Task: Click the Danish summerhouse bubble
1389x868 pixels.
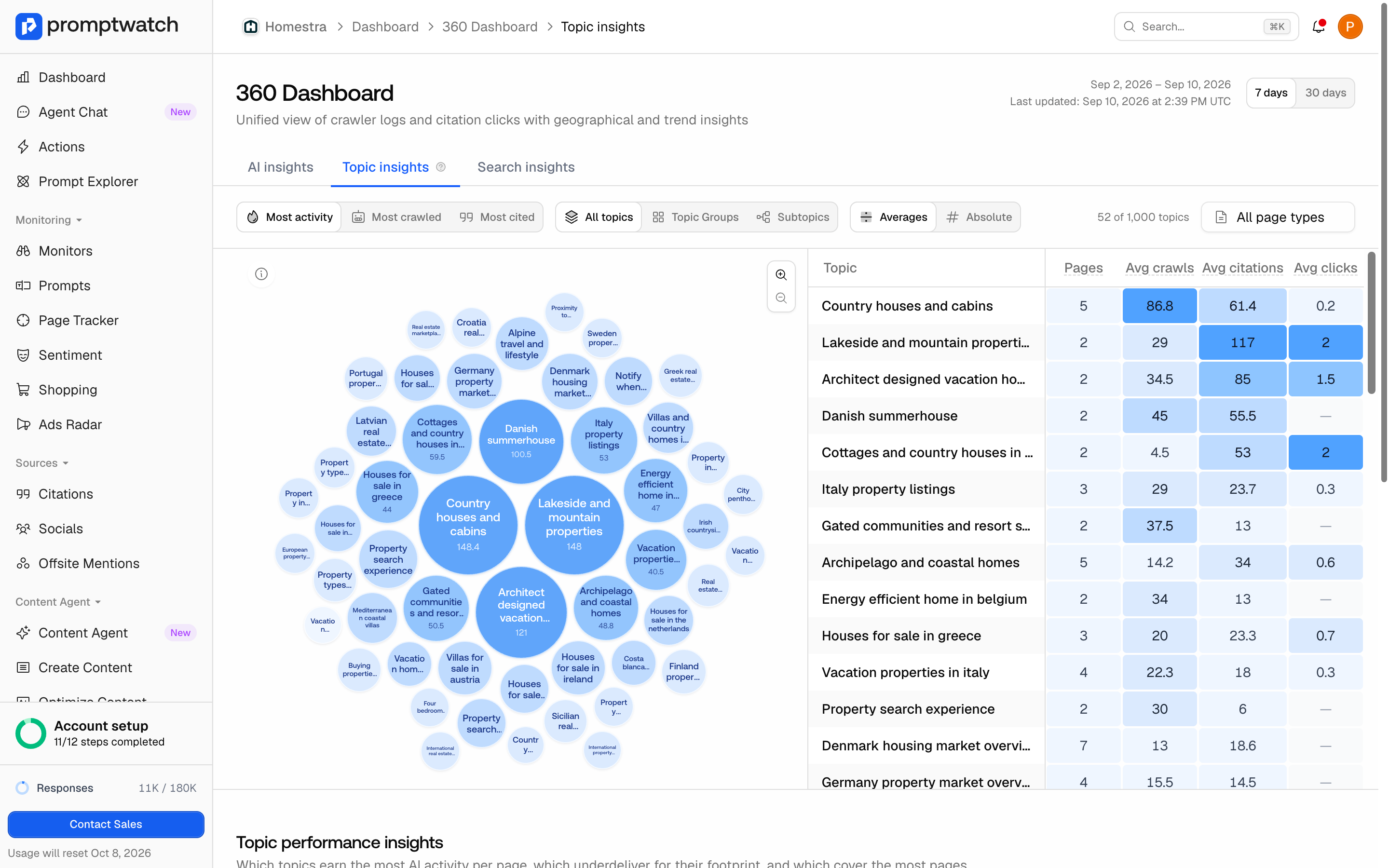Action: coord(521,441)
